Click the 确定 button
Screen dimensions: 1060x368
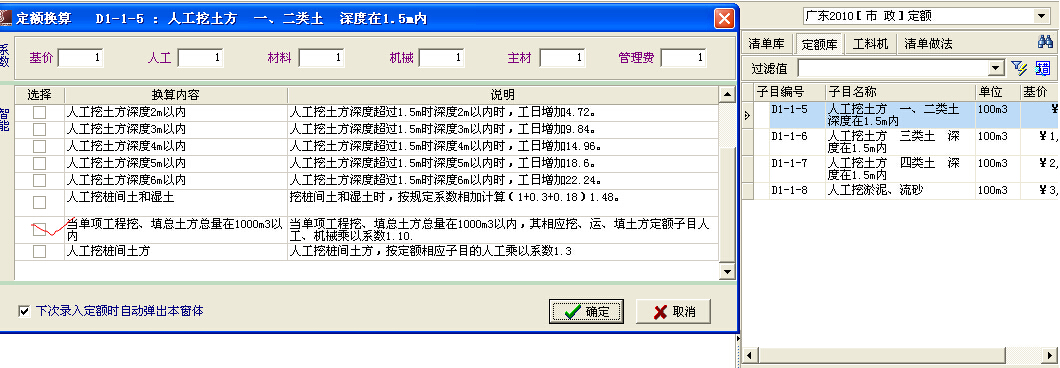tap(586, 312)
